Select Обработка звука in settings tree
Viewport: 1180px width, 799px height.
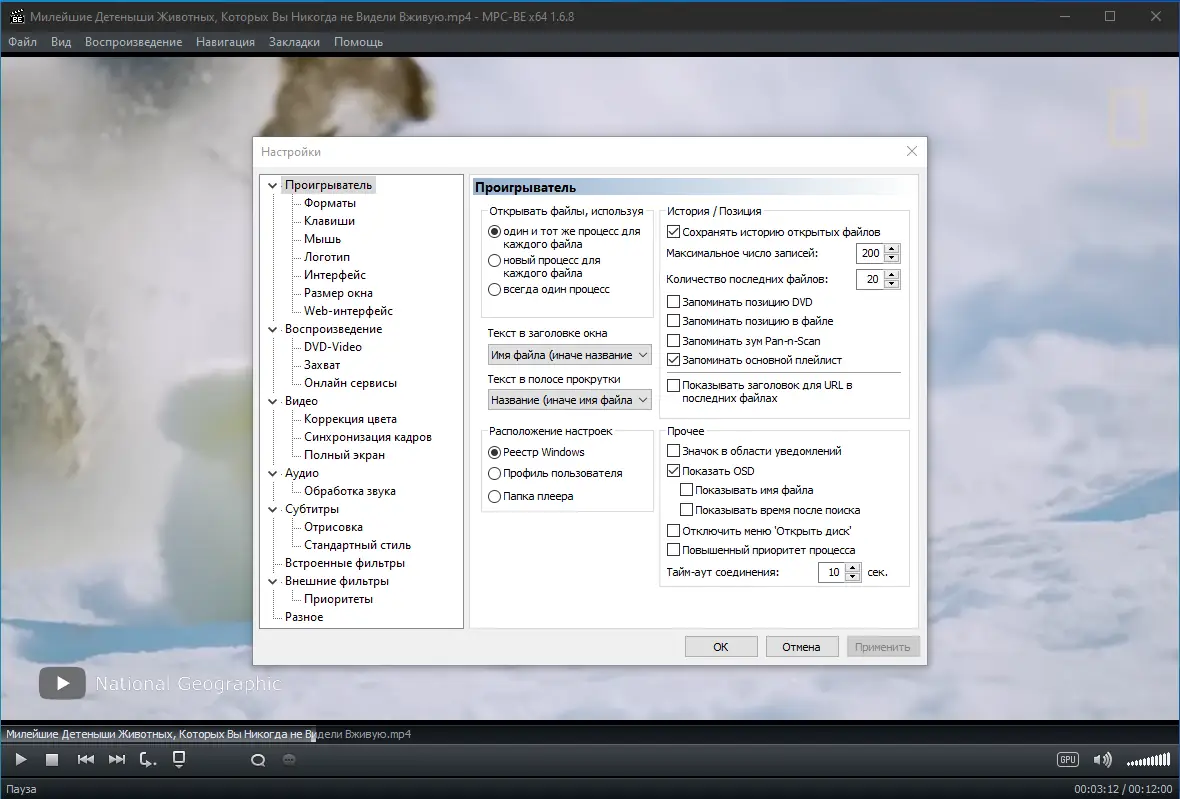(x=349, y=491)
